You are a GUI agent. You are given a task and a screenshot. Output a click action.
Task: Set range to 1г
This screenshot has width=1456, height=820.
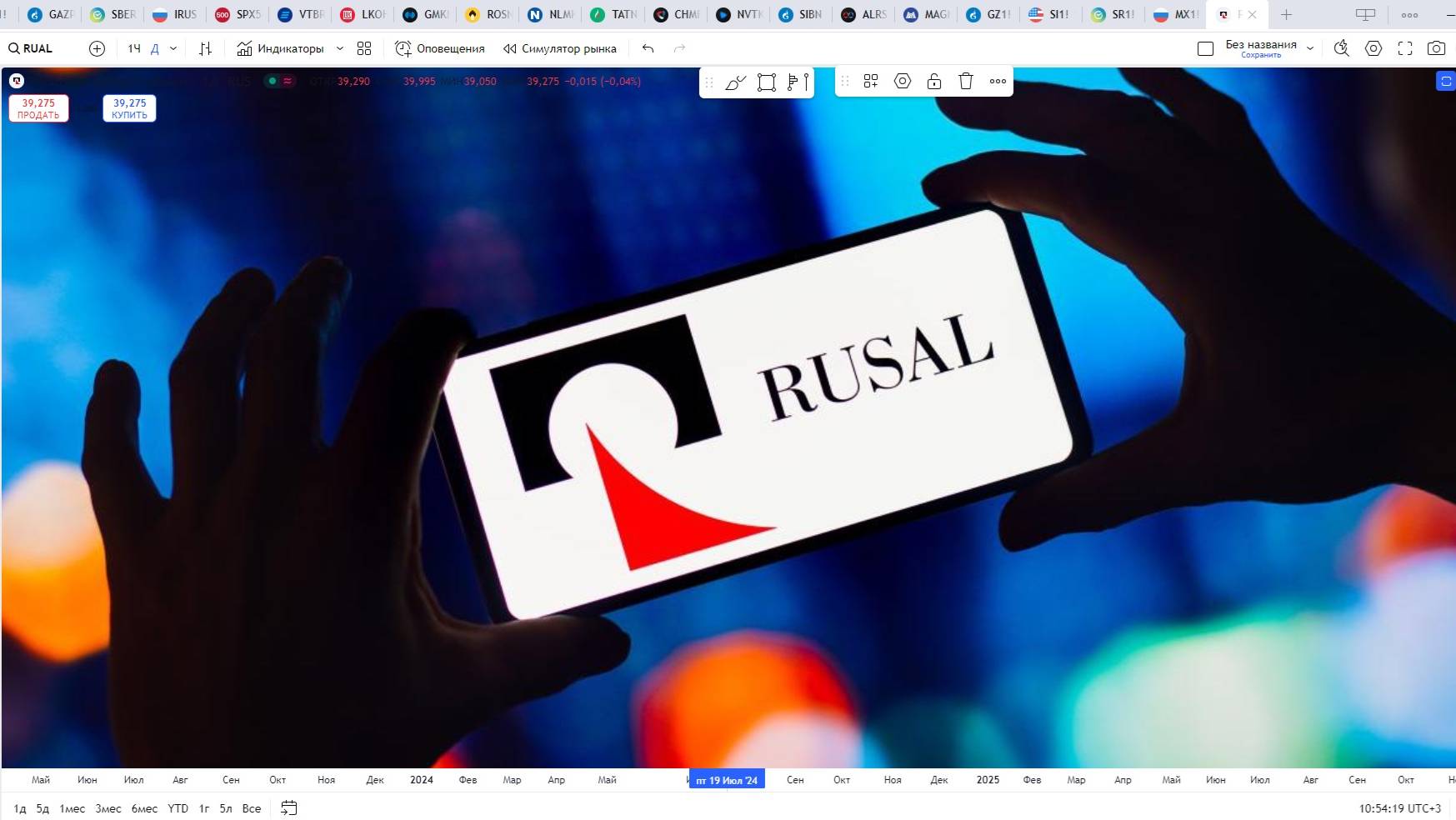204,808
